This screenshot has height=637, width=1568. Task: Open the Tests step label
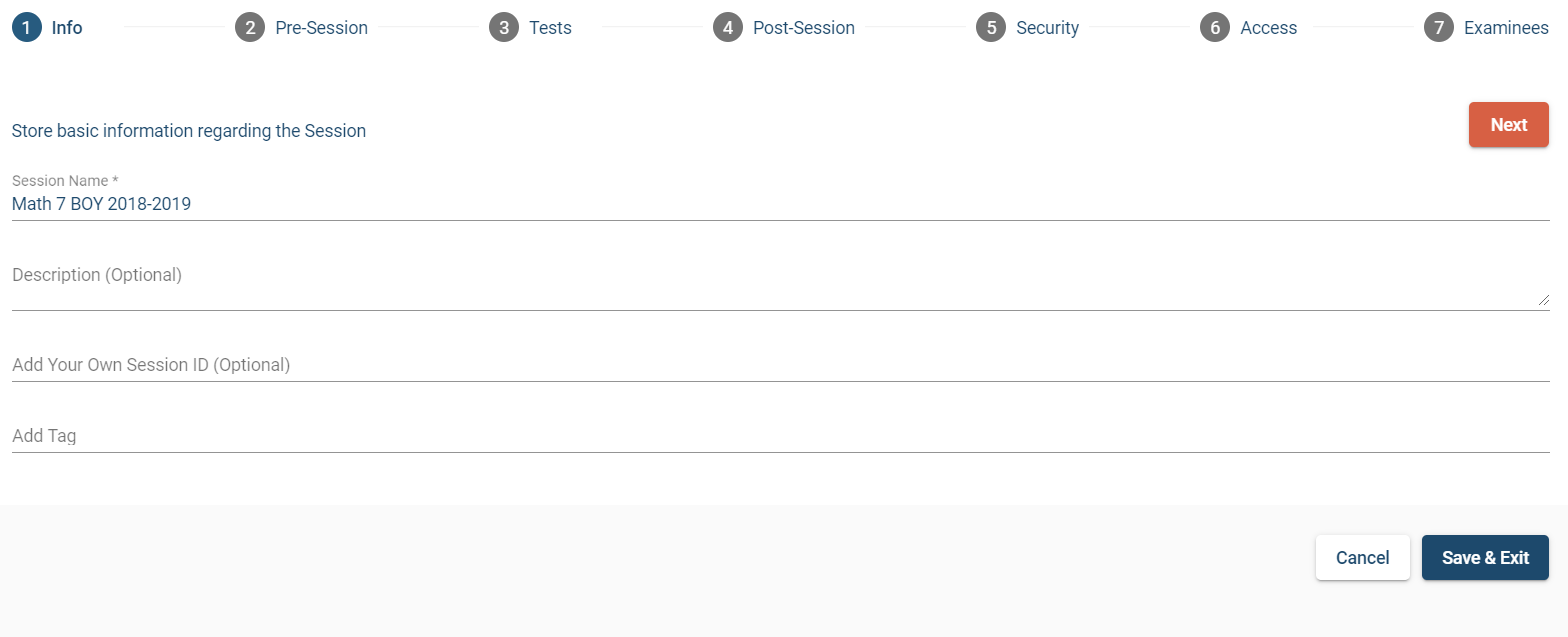pyautogui.click(x=550, y=28)
